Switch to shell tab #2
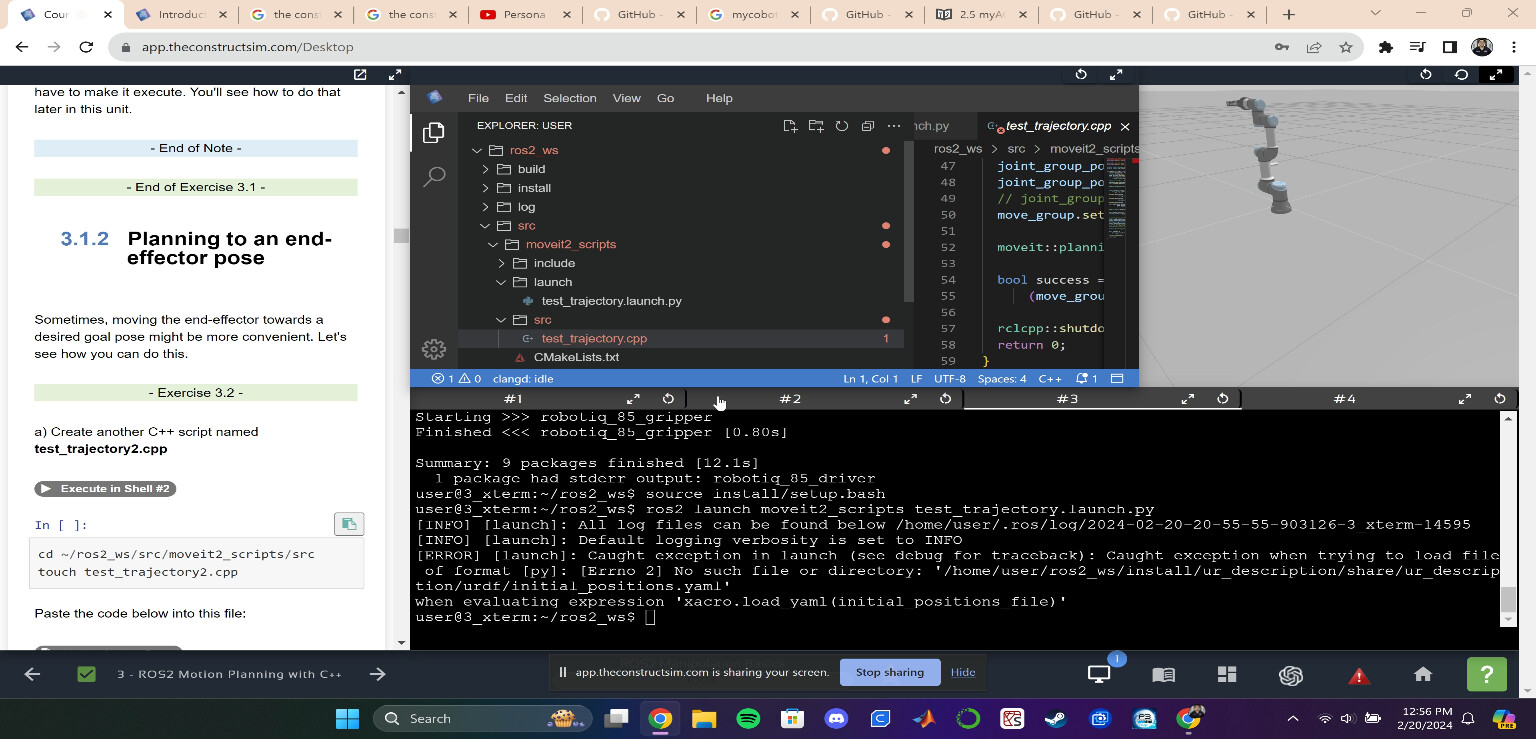The height and width of the screenshot is (739, 1536). [790, 399]
